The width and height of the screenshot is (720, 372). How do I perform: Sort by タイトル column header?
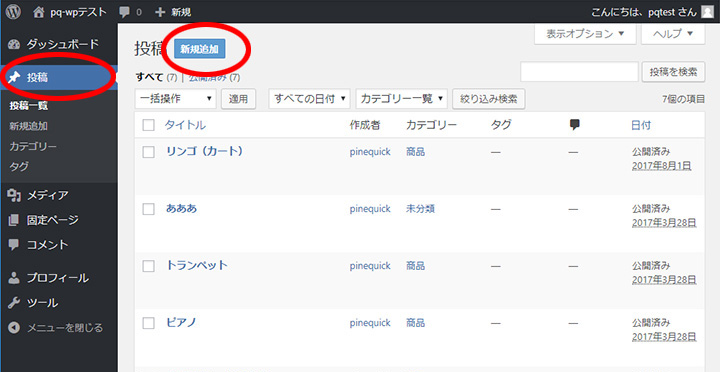tap(186, 125)
